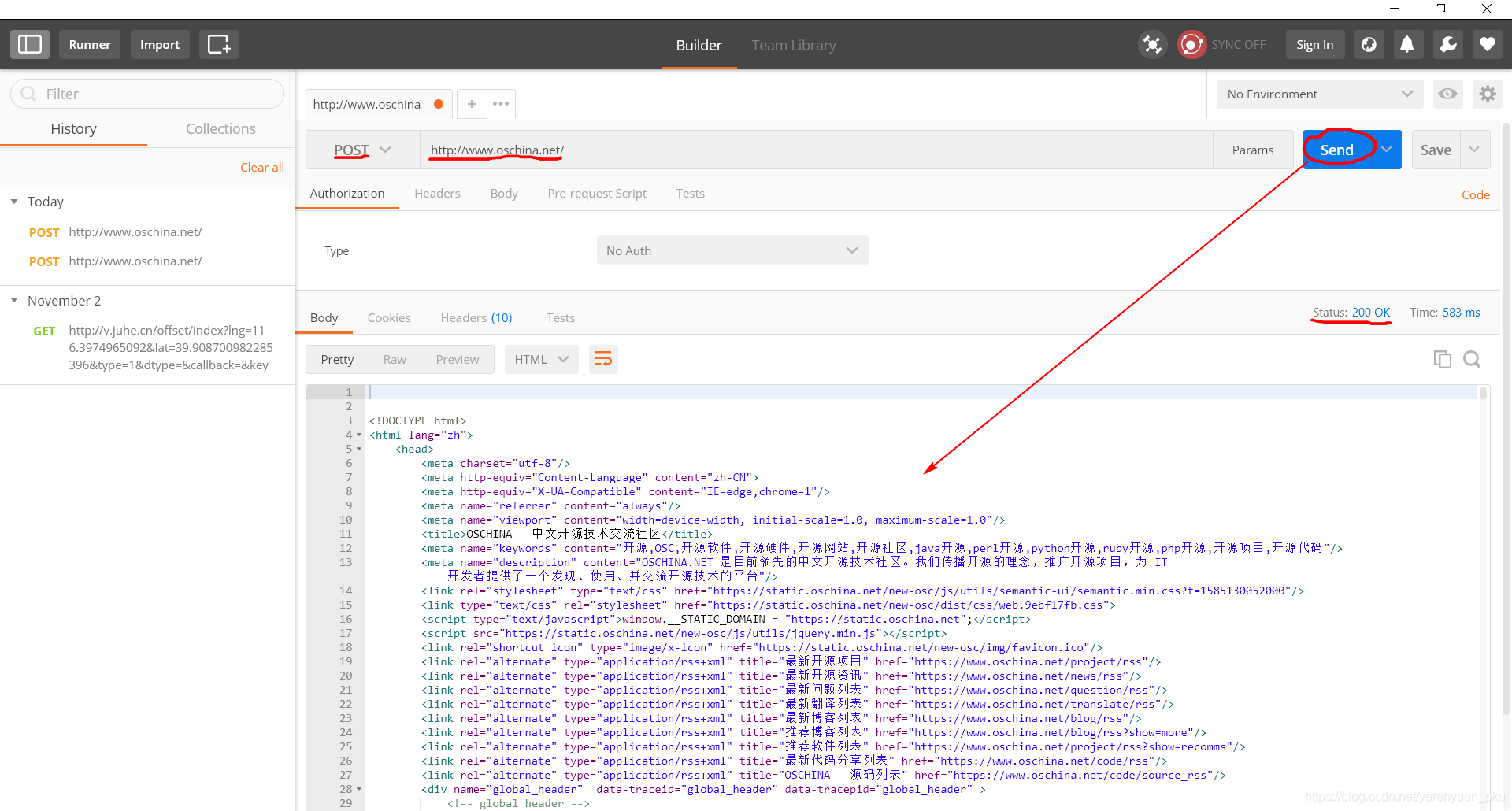Change response format using the HTML dropdown
The image size is (1512, 811).
point(541,358)
